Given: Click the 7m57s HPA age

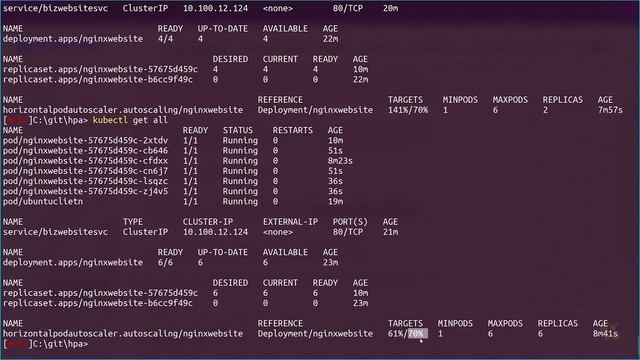Looking at the screenshot, I should 610,110.
